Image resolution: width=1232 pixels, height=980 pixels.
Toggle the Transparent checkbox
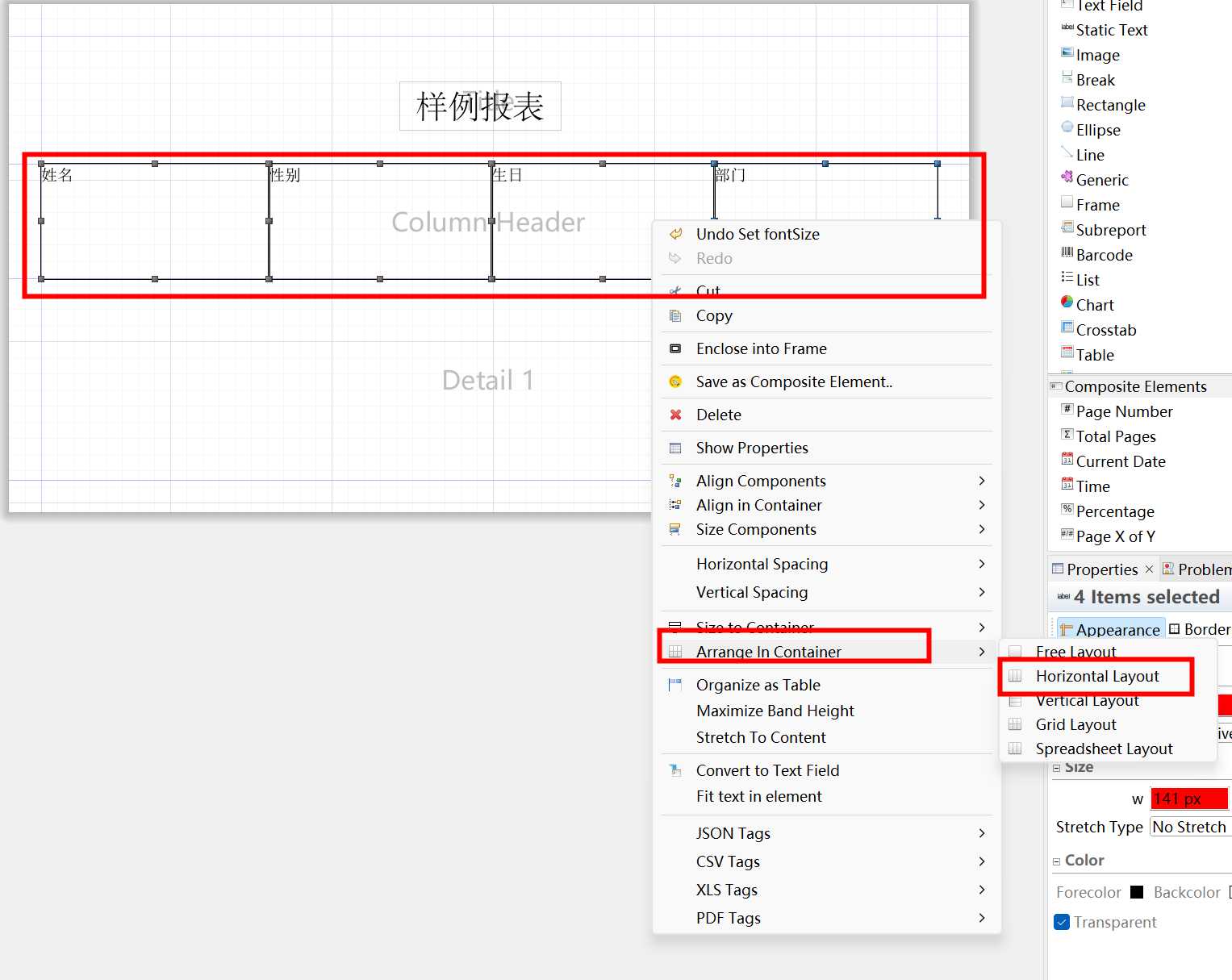coord(1062,922)
